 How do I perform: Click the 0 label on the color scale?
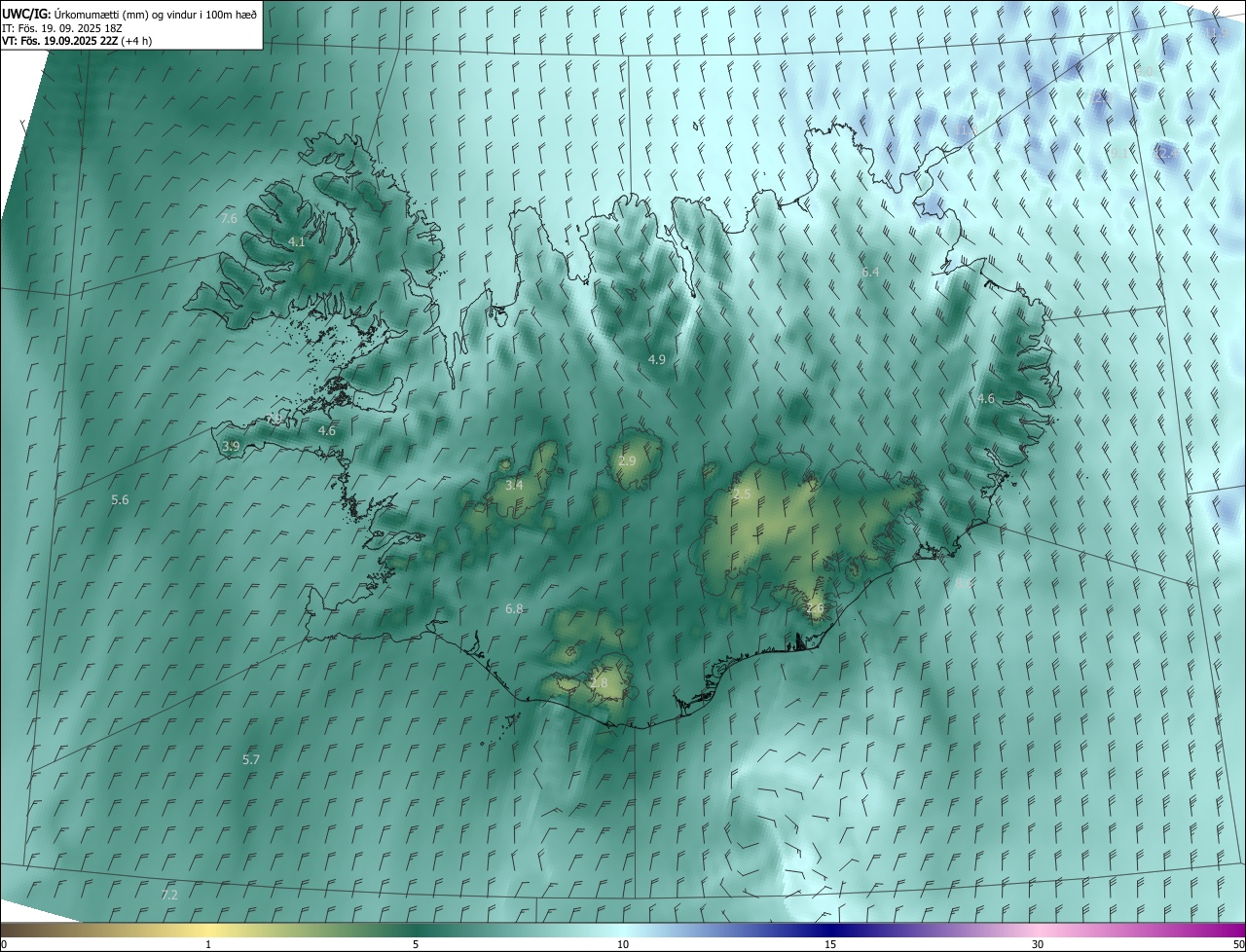[4, 944]
